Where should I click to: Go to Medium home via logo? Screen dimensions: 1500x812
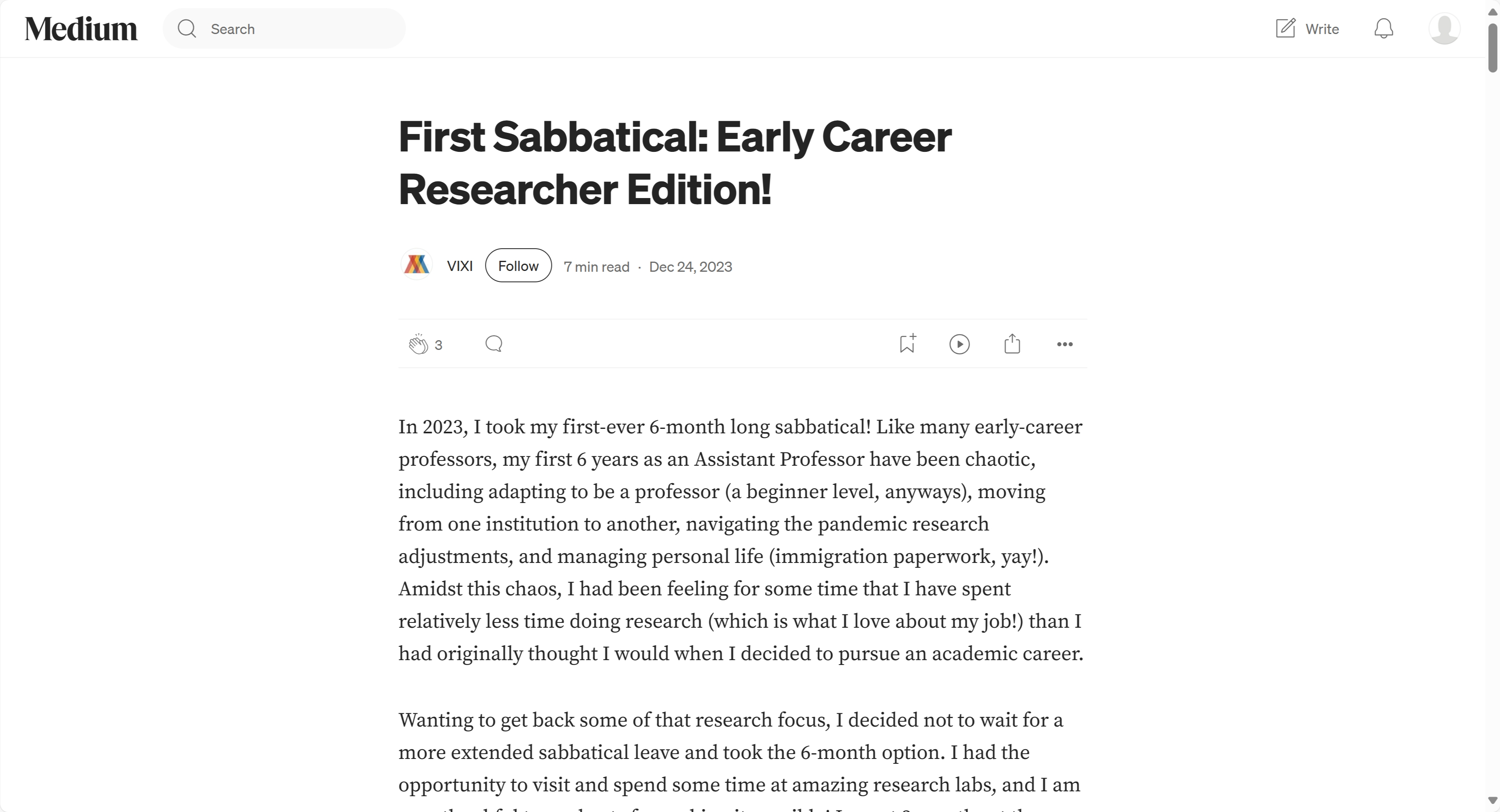[x=81, y=28]
